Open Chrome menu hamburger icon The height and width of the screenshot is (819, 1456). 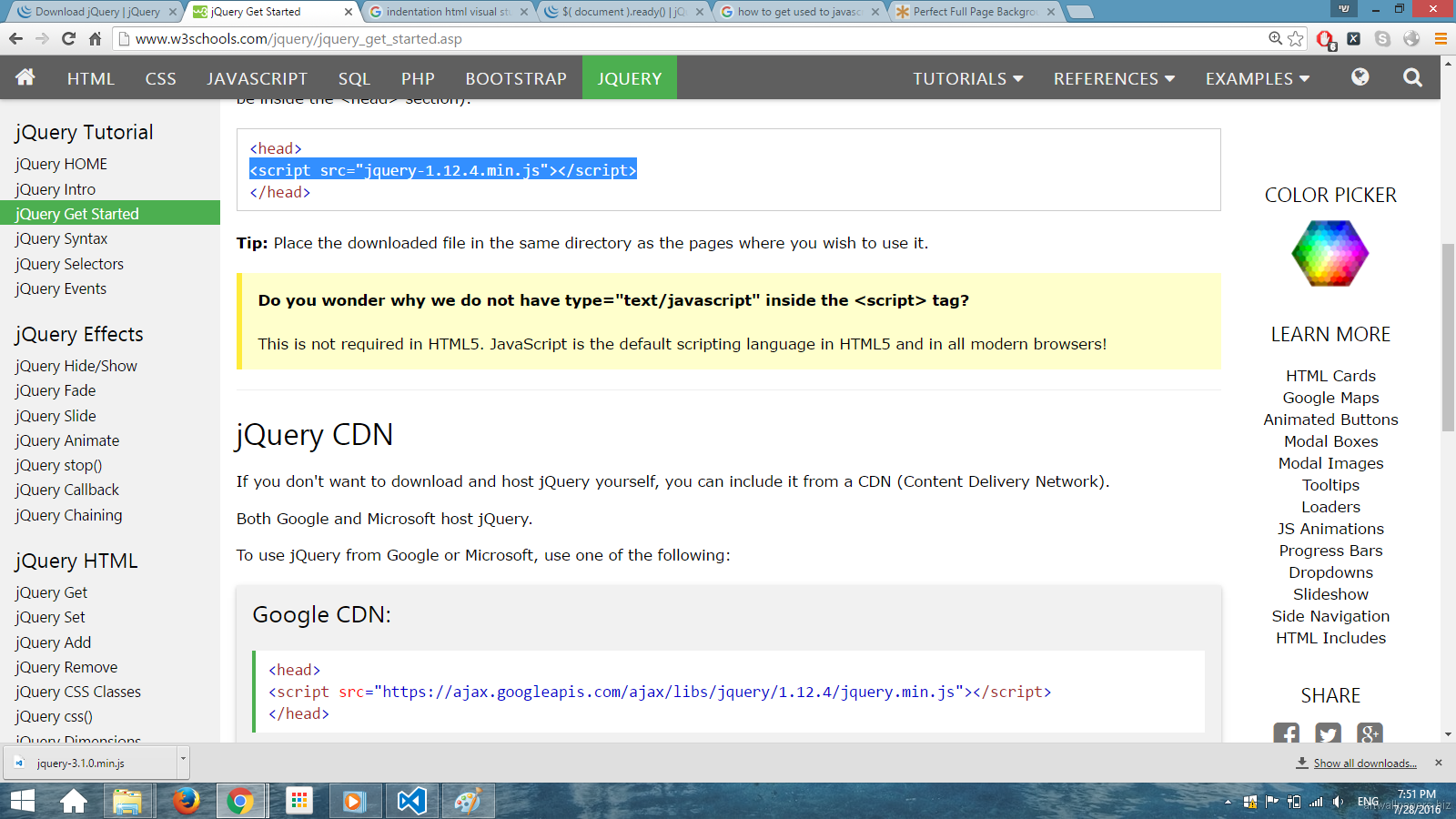point(1441,38)
